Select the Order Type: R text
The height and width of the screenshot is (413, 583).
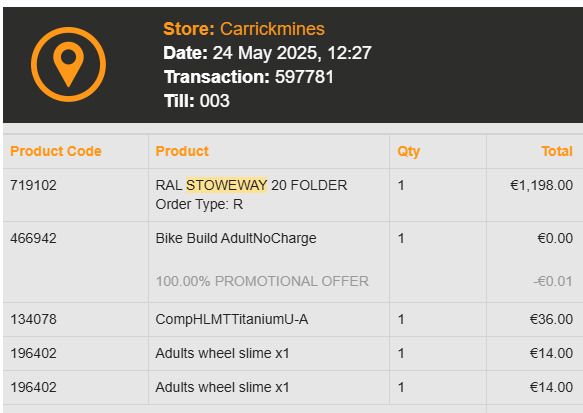tap(199, 204)
